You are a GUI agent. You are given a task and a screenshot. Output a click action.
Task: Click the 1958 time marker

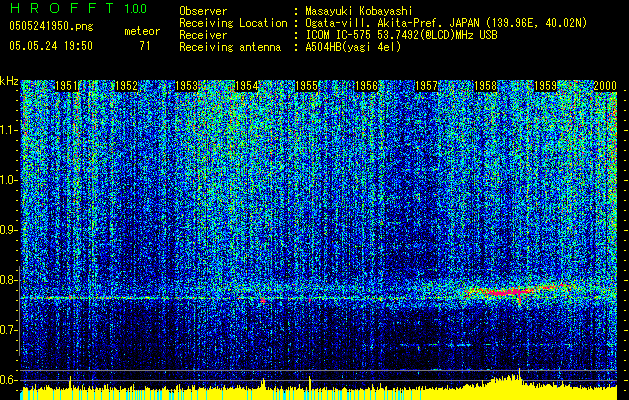coord(485,86)
